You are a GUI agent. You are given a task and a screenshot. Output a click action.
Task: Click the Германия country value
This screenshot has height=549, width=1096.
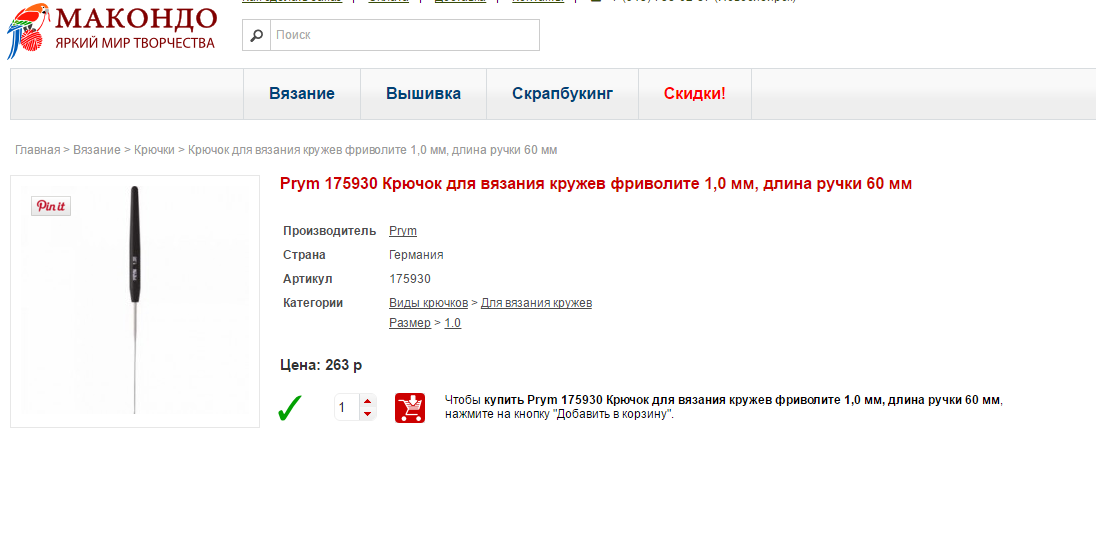(x=416, y=255)
